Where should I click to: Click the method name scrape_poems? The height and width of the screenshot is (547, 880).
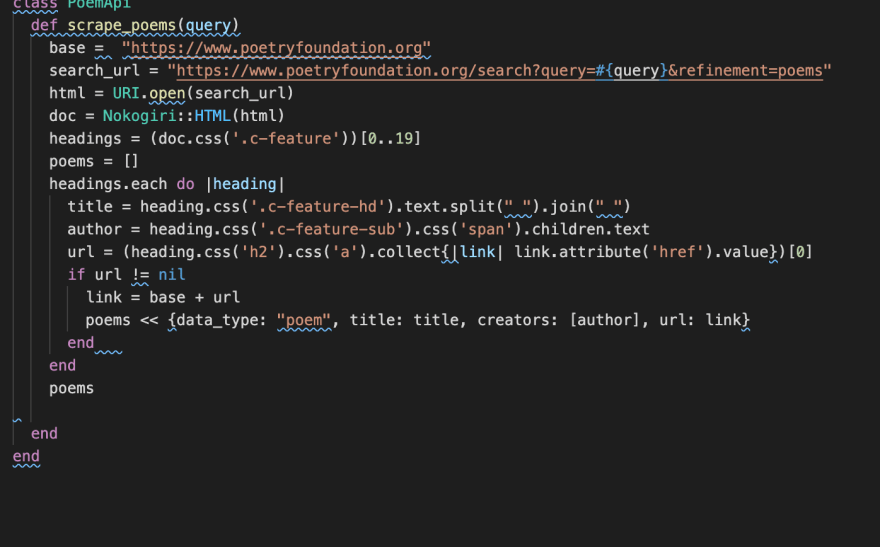(122, 26)
